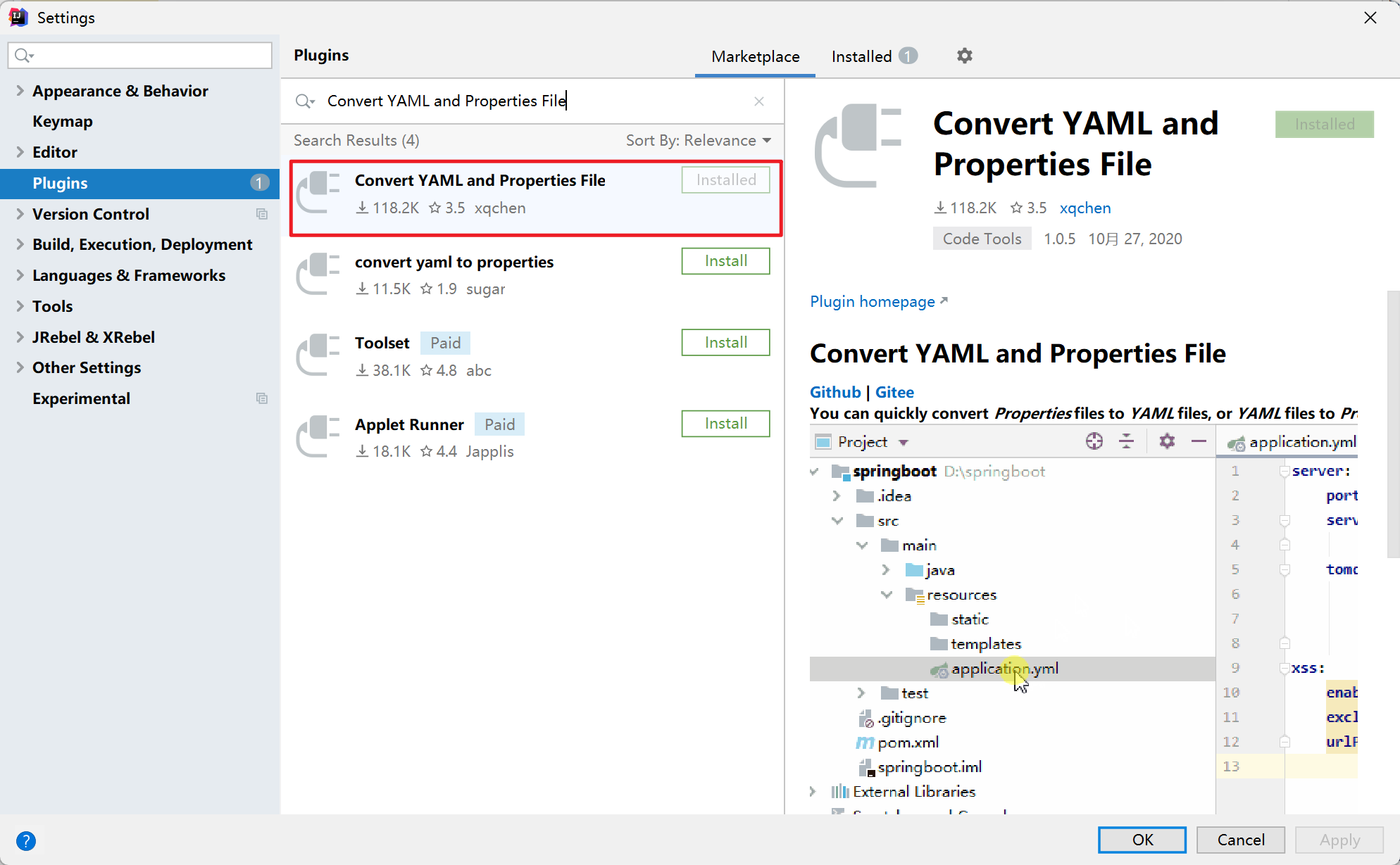Click the Settings sidebar search field
This screenshot has height=865, width=1400.
(140, 55)
